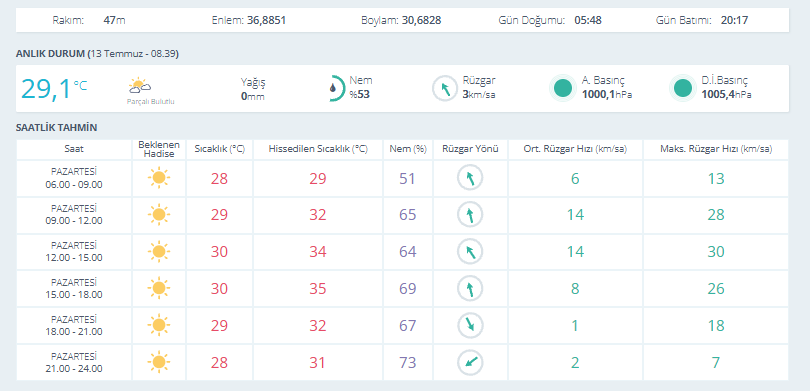This screenshot has width=810, height=391.
Task: Click wind direction arrow for 21.00 - 24.00
Action: tap(470, 362)
